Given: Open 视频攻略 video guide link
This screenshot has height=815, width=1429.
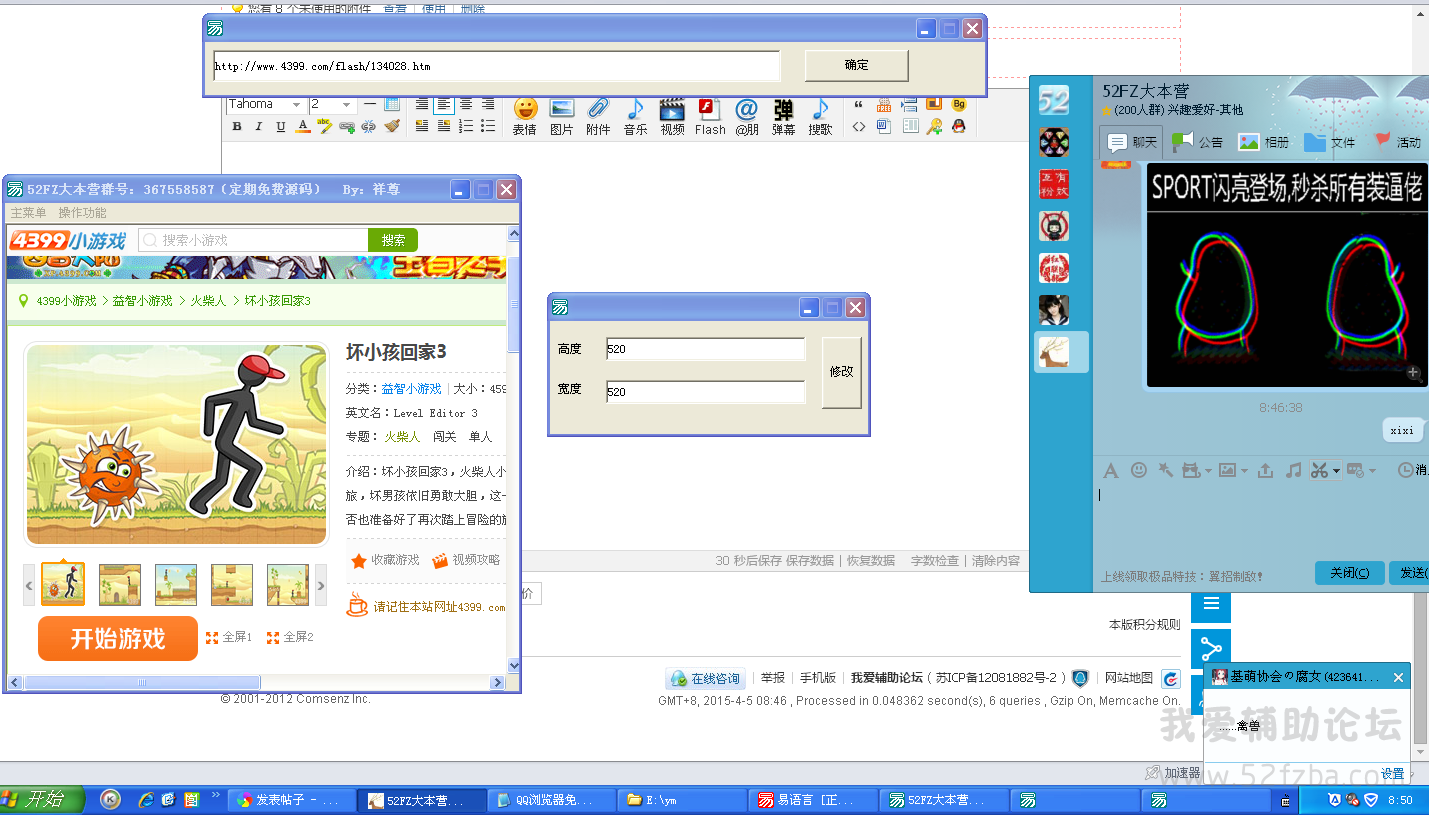Looking at the screenshot, I should (466, 560).
